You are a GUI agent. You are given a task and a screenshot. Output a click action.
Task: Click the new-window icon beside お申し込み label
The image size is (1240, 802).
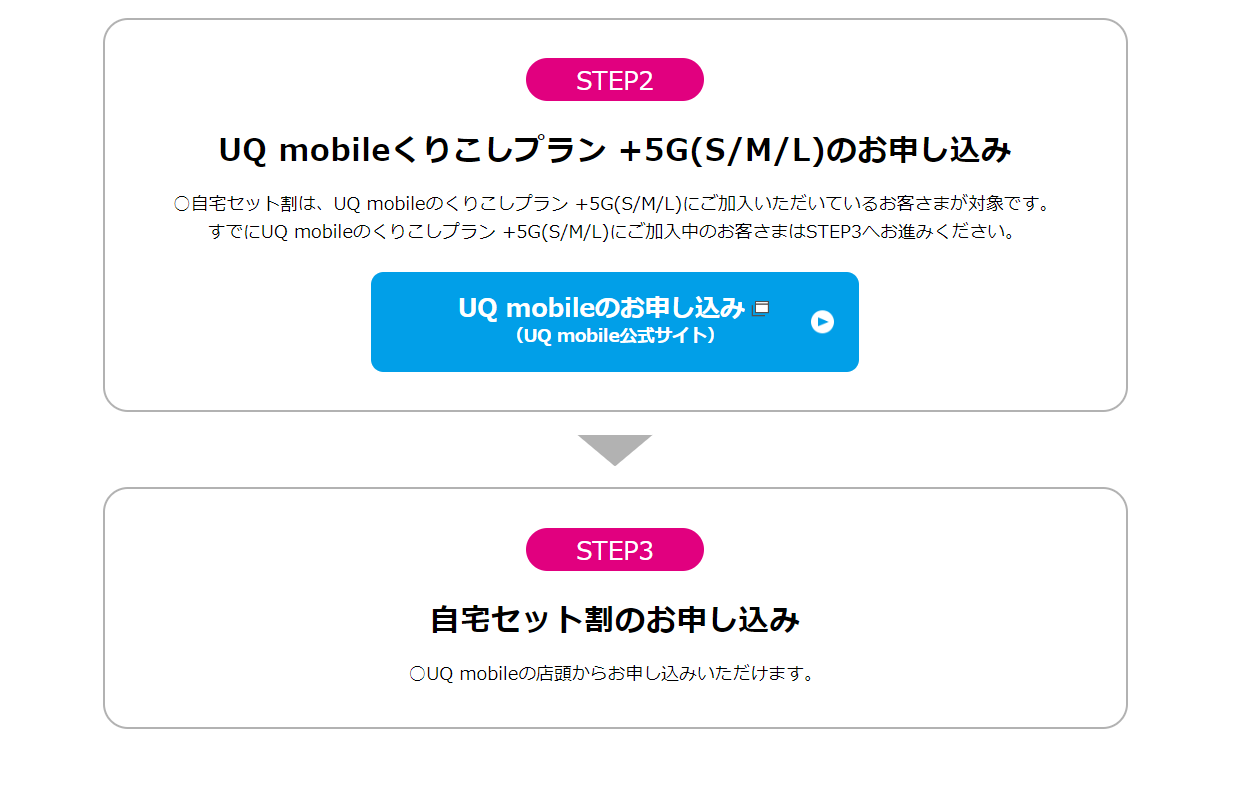coord(761,308)
